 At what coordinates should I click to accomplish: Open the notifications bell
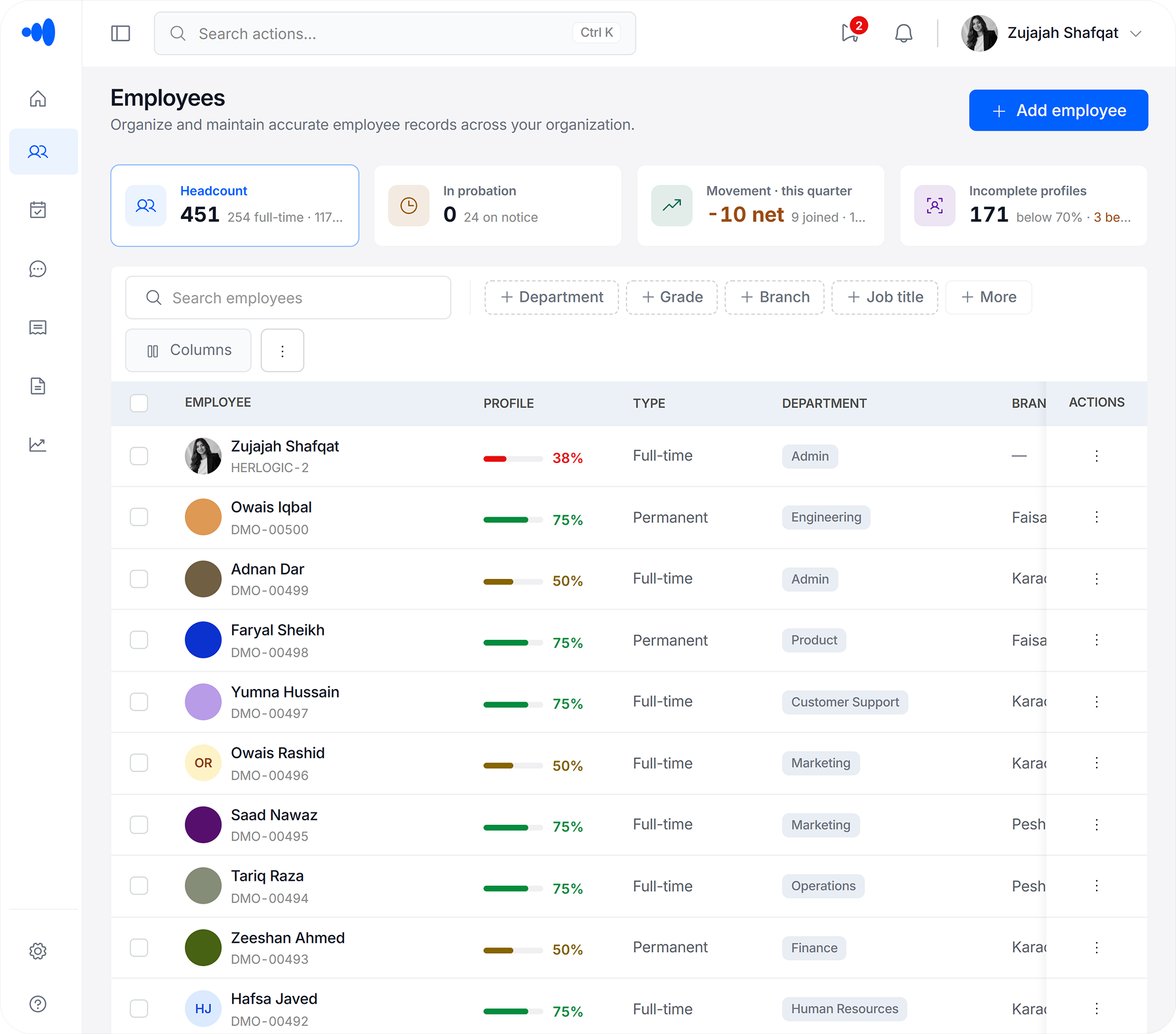(904, 33)
